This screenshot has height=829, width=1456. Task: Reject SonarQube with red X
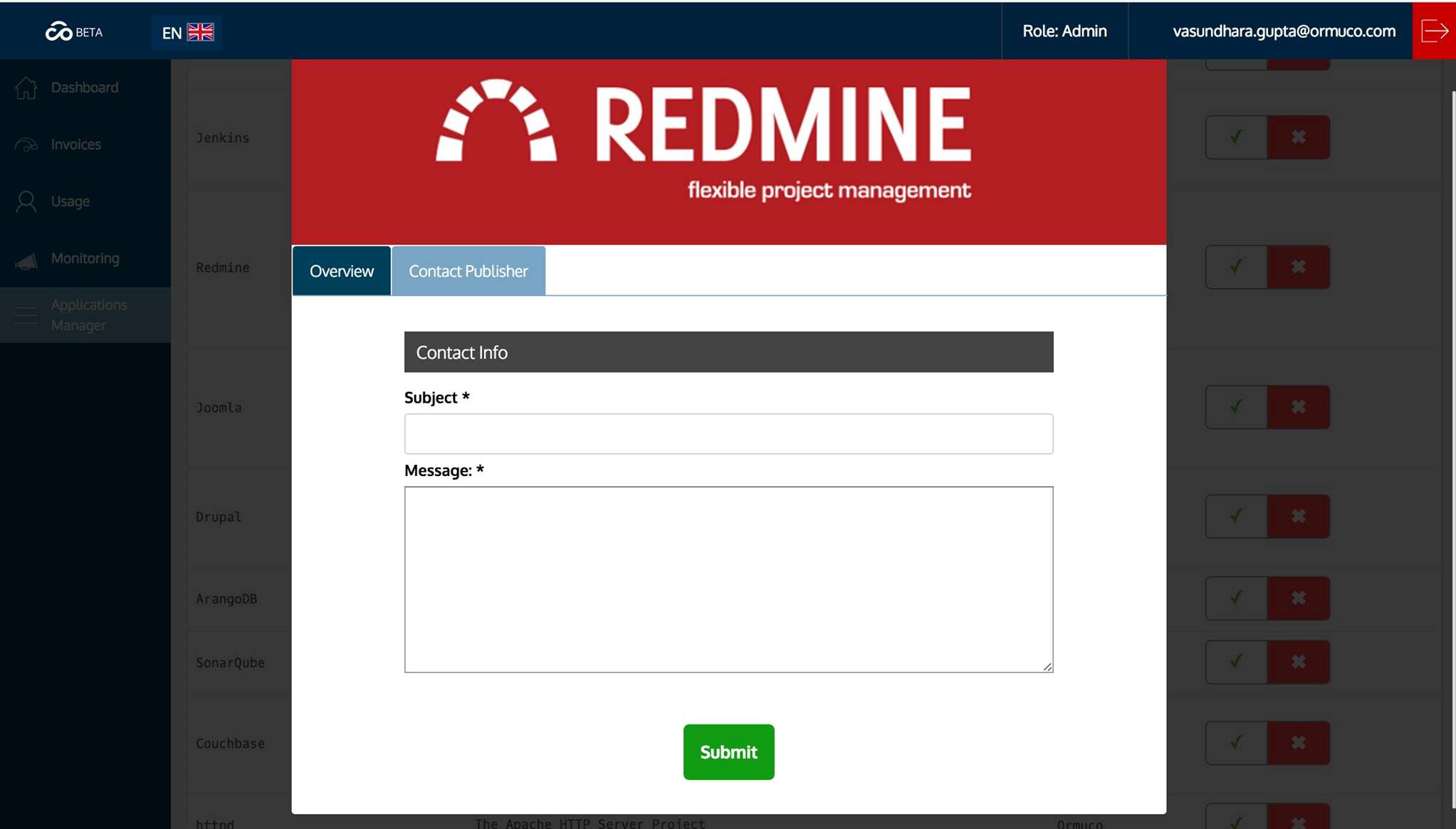(x=1298, y=662)
